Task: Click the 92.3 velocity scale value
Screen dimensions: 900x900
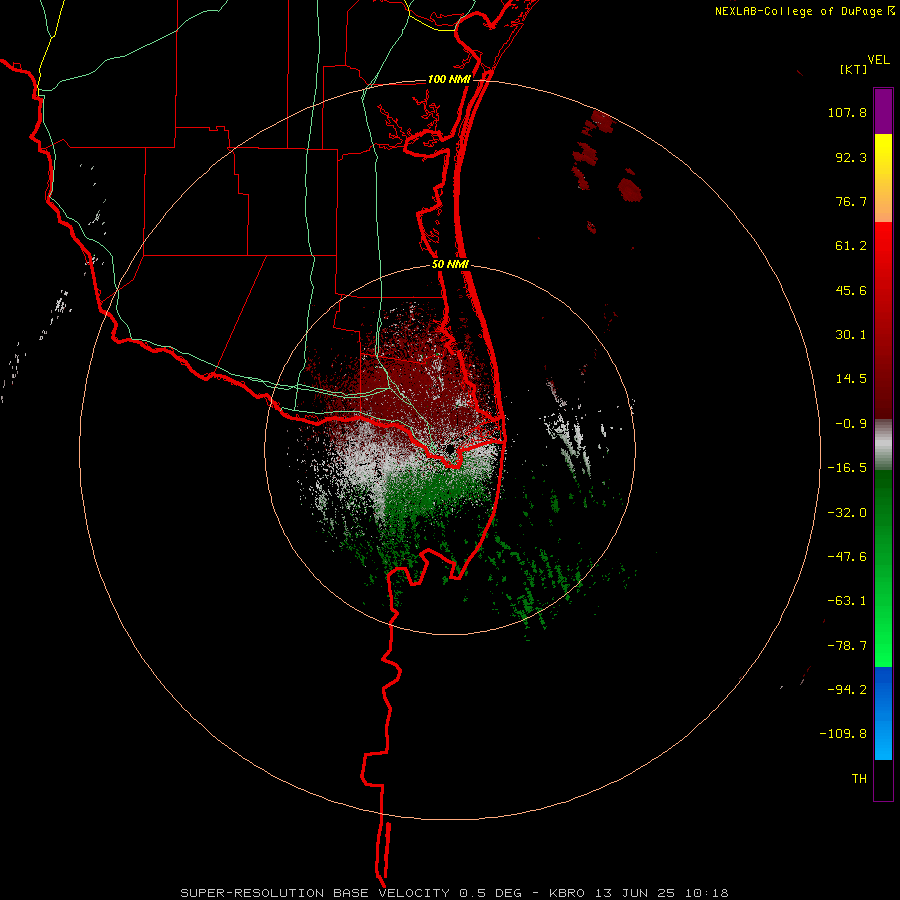Action: (x=851, y=157)
